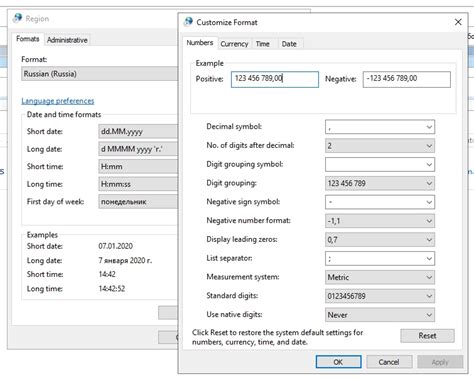
Task: Click the Reset instructions text
Action: click(277, 337)
